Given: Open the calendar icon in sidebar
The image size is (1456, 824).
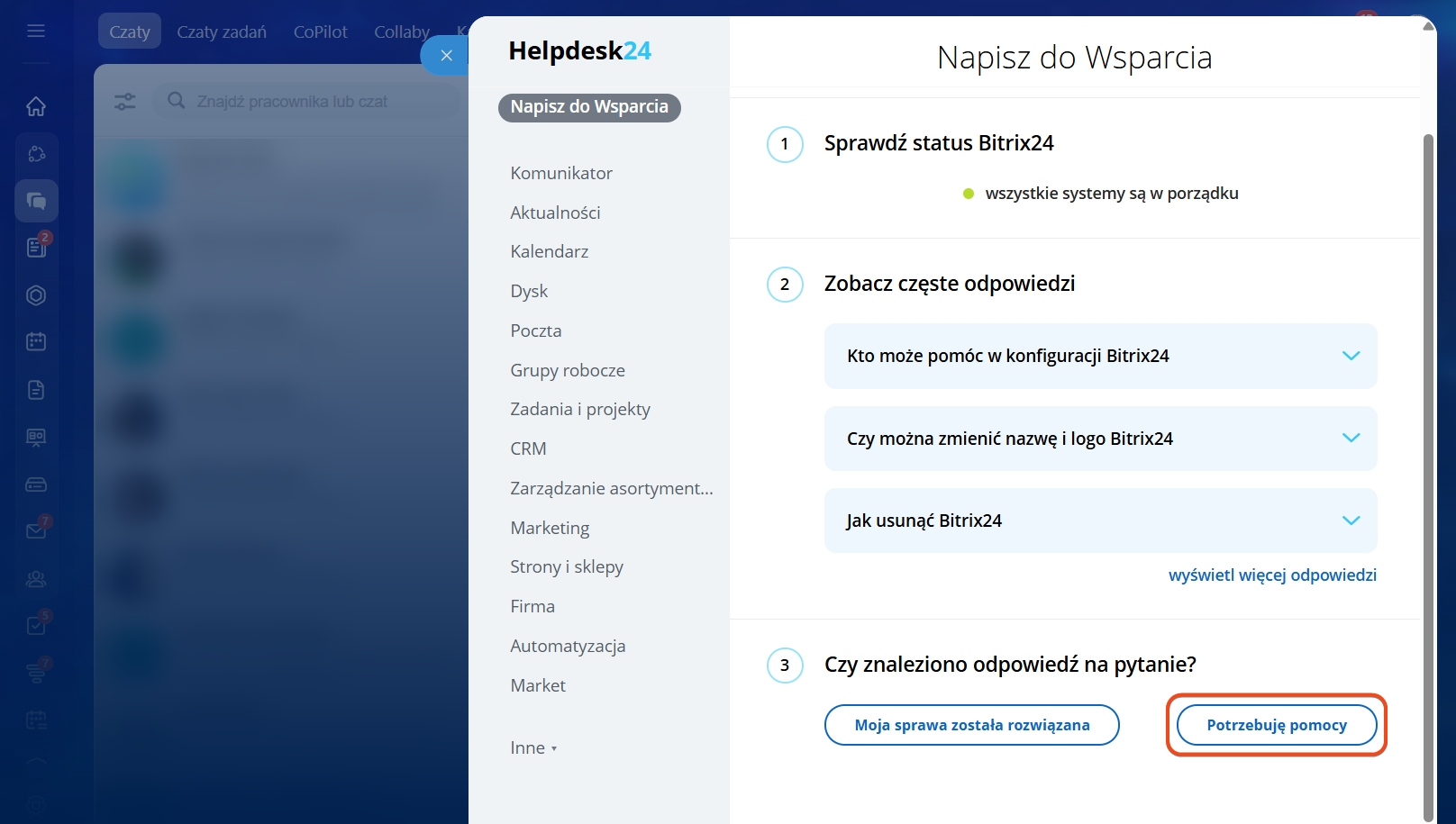Looking at the screenshot, I should (36, 341).
